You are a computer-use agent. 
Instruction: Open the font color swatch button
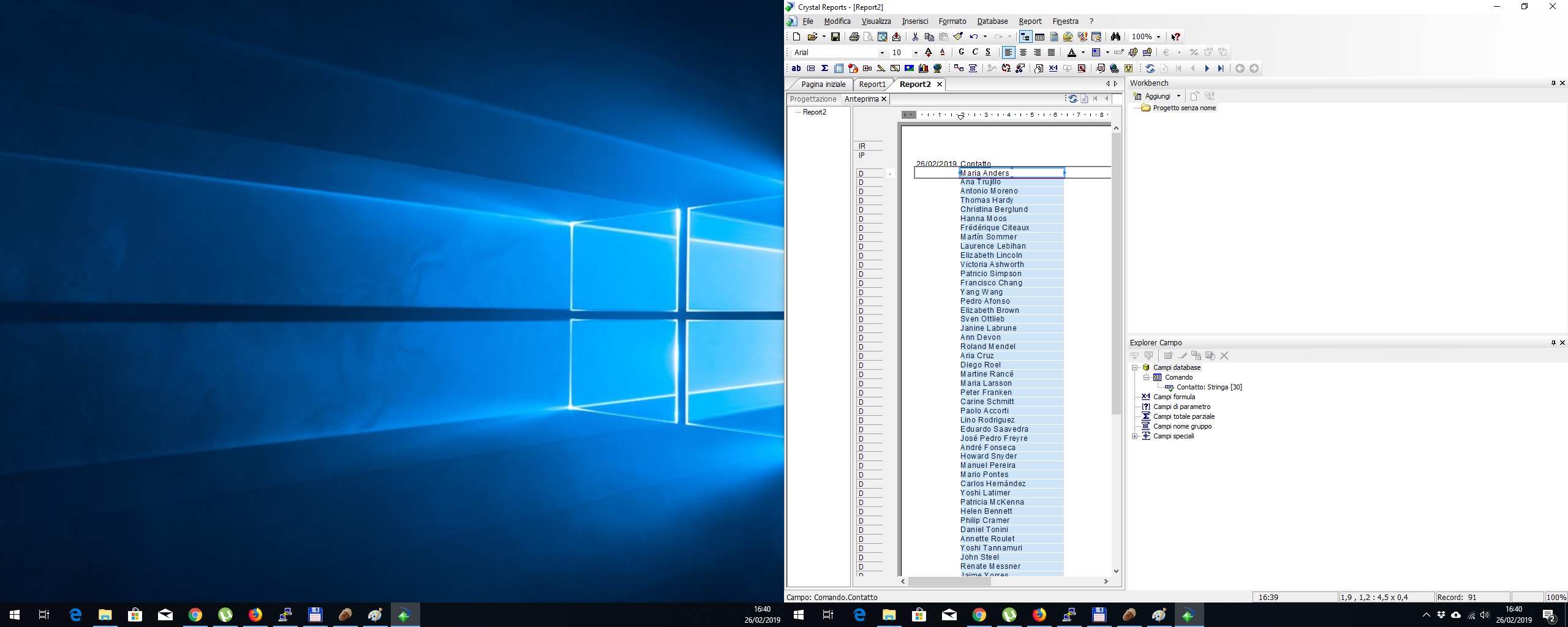tap(1071, 53)
